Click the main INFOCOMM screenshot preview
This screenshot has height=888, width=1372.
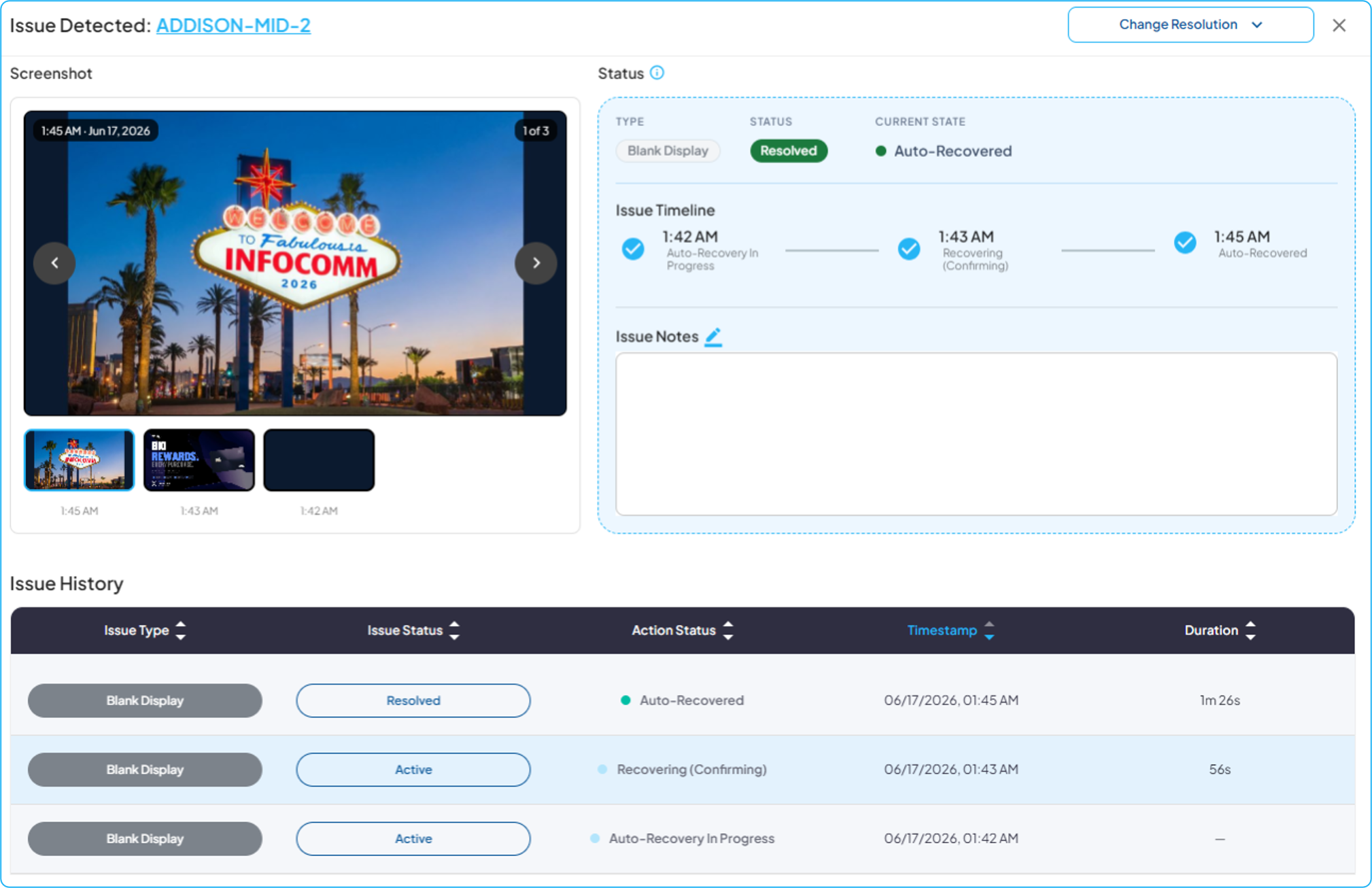(295, 263)
